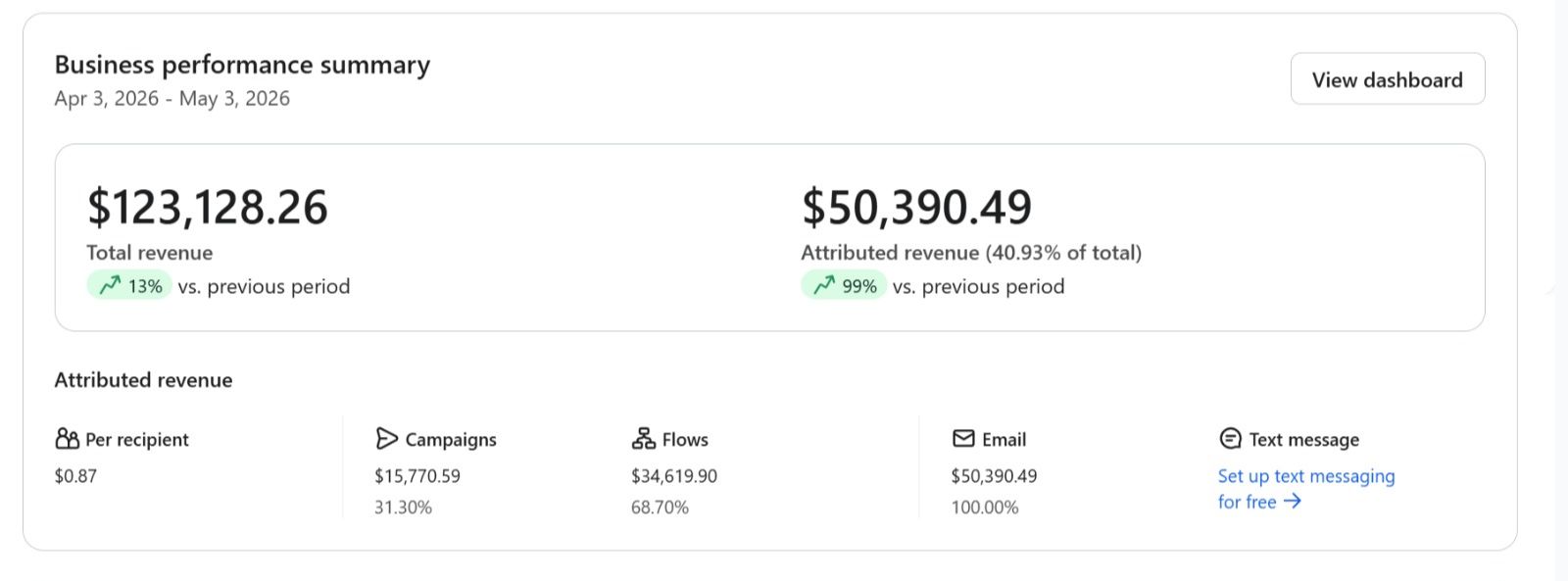
Task: Open the Set up text messaging link
Action: [x=1305, y=489]
